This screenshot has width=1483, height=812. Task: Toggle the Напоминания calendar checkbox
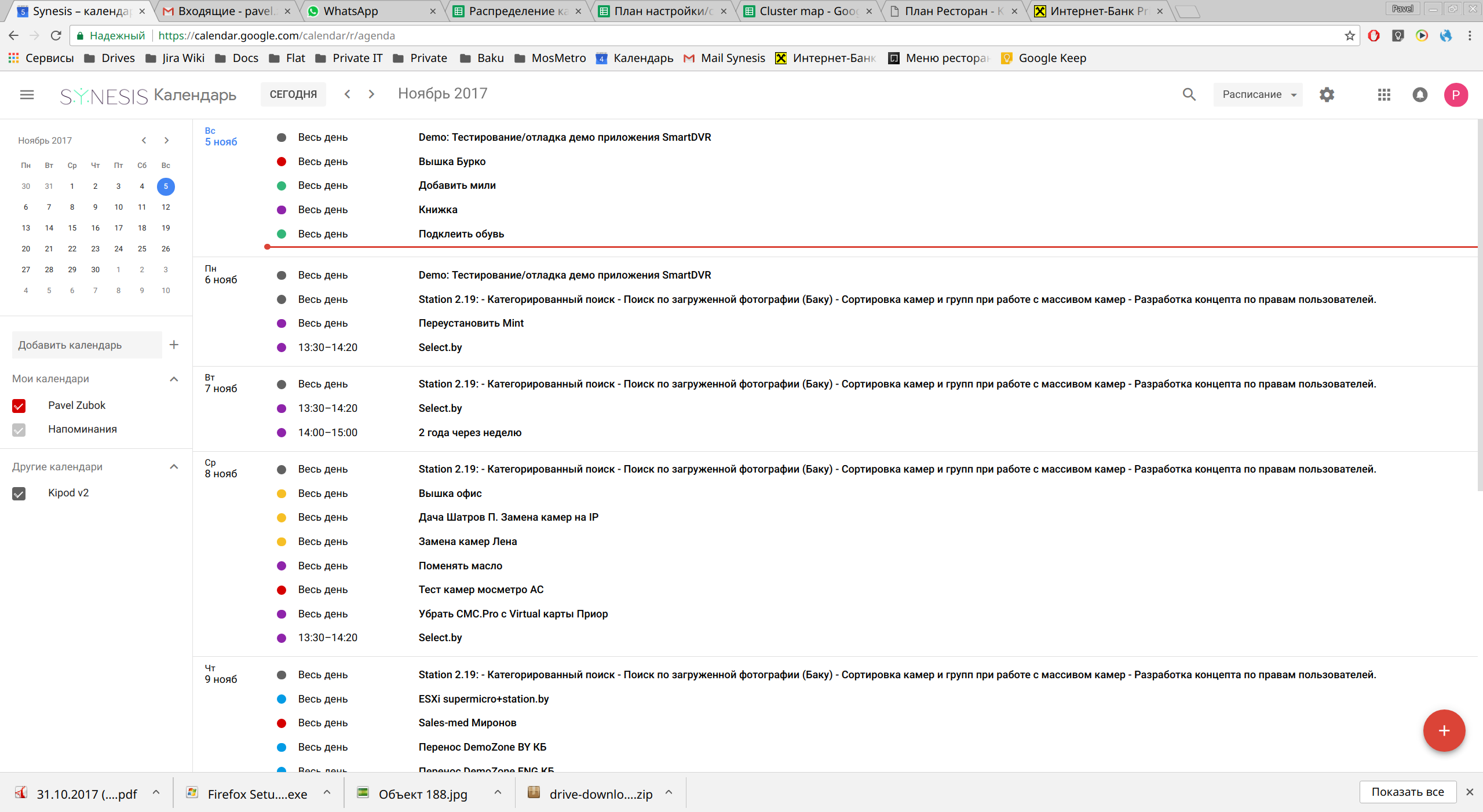pyautogui.click(x=19, y=430)
